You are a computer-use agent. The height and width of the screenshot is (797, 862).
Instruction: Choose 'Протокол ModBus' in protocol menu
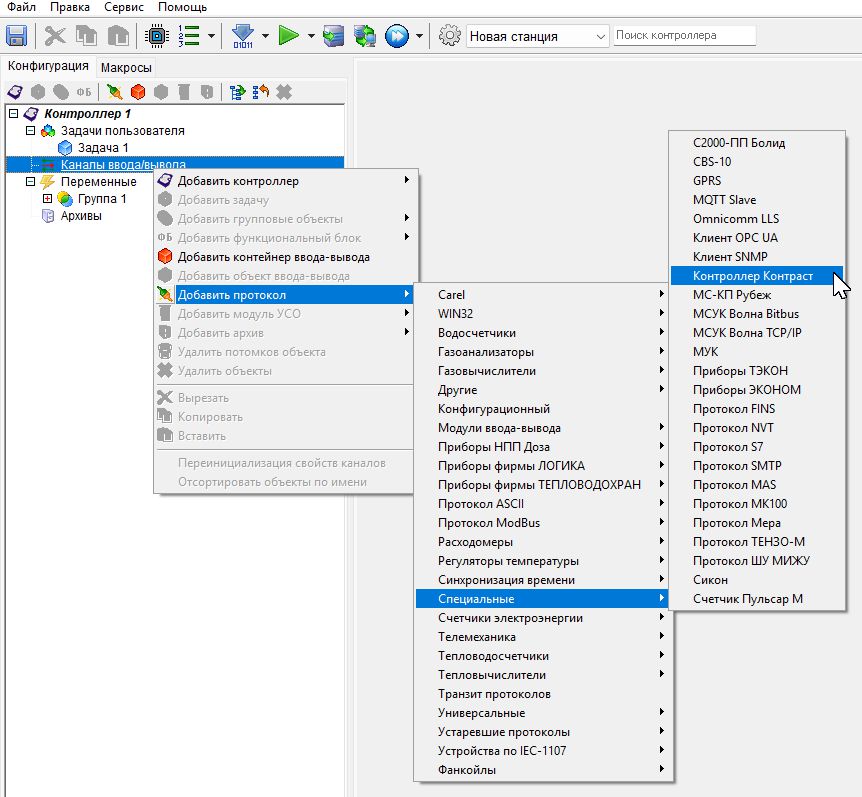[487, 523]
